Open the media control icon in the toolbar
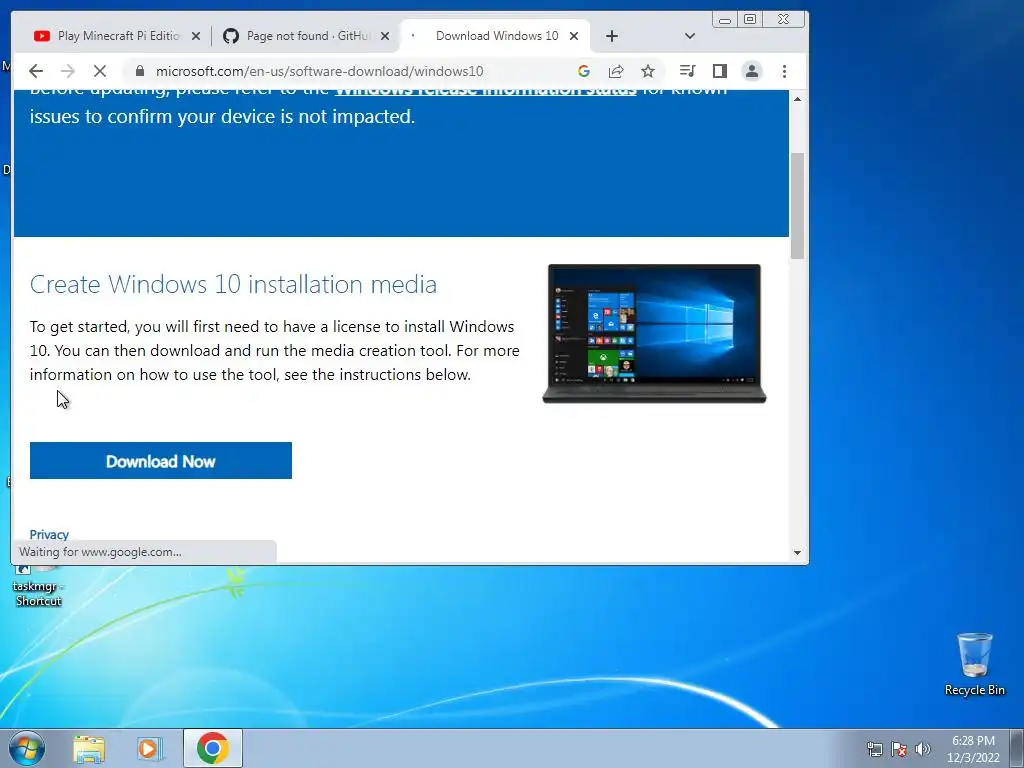The height and width of the screenshot is (768, 1024). [x=687, y=71]
